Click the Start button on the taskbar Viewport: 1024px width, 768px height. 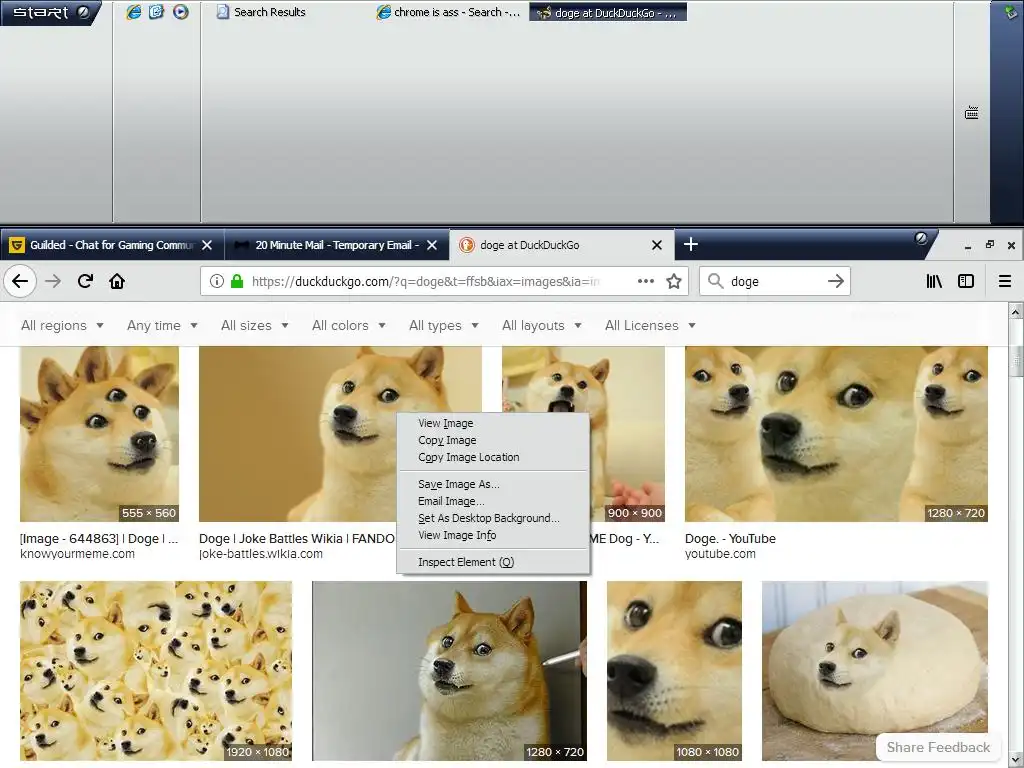[49, 12]
